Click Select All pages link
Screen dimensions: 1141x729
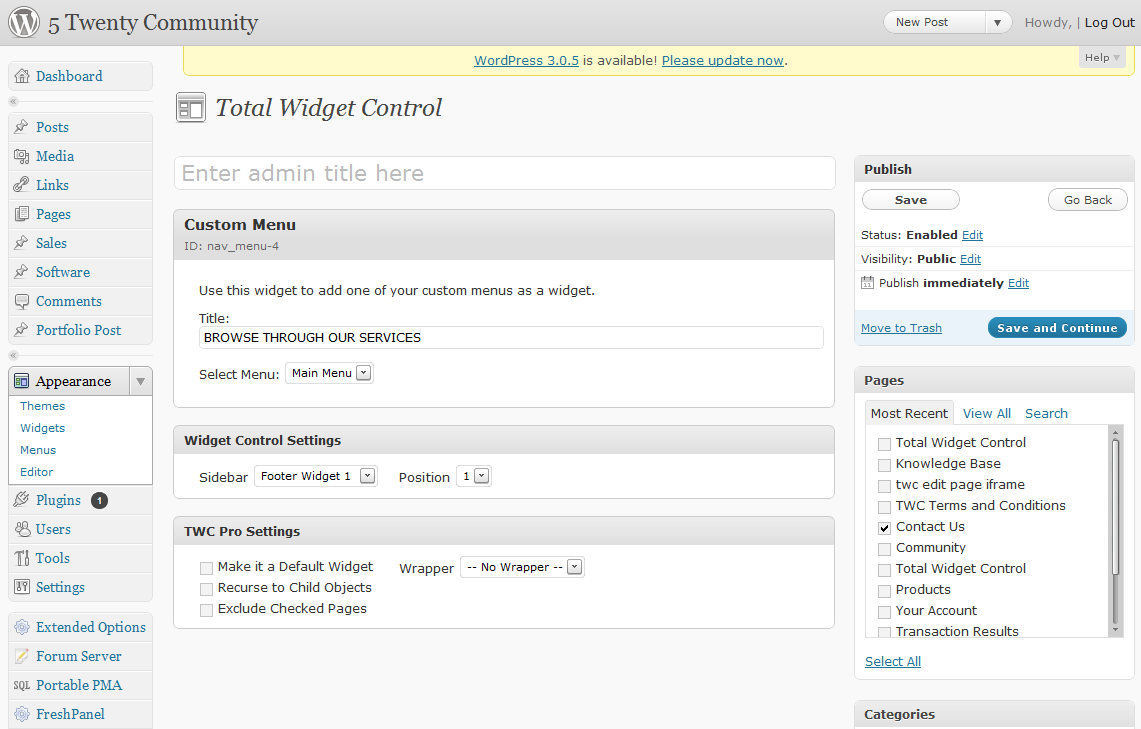pos(893,661)
